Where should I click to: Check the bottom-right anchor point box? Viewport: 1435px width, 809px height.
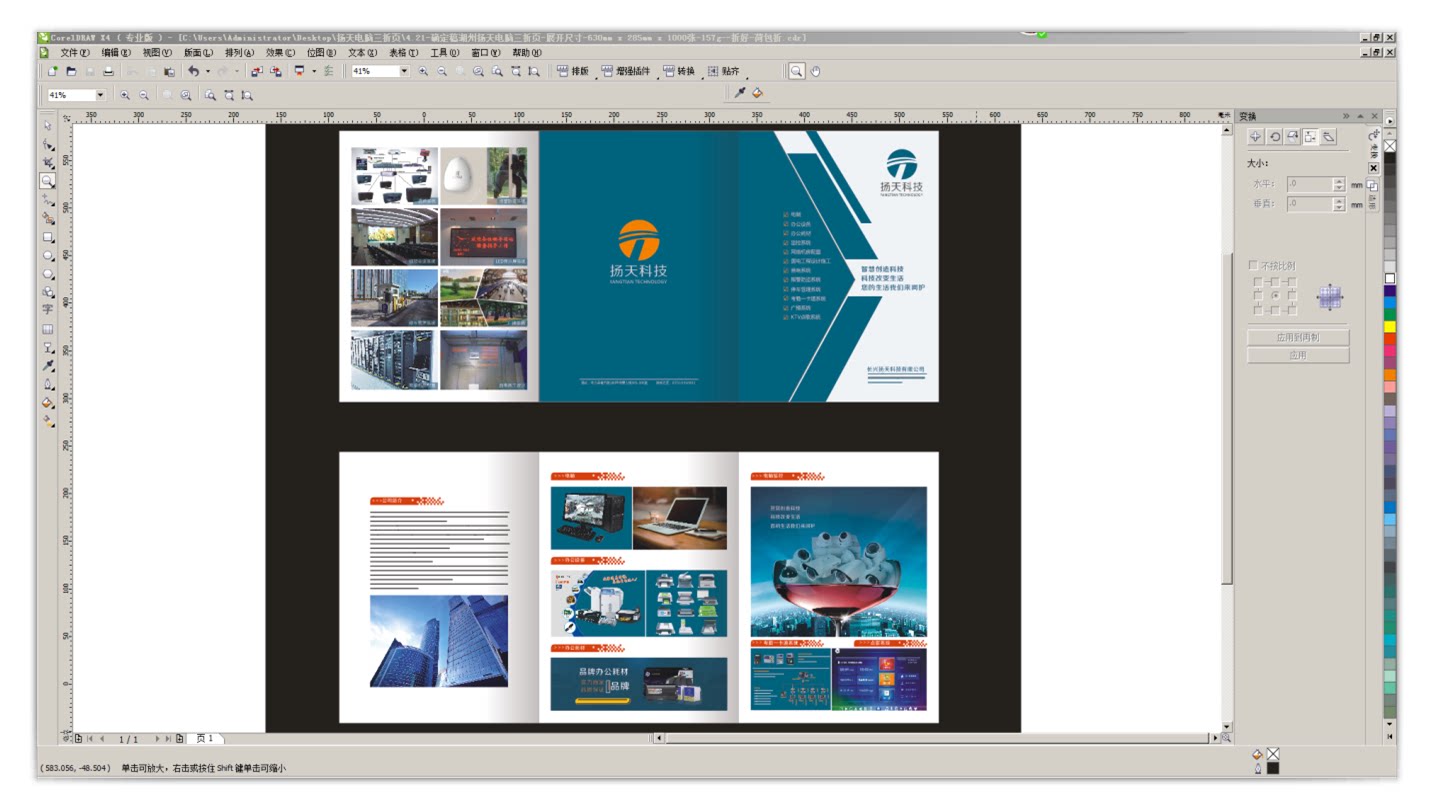(1291, 309)
